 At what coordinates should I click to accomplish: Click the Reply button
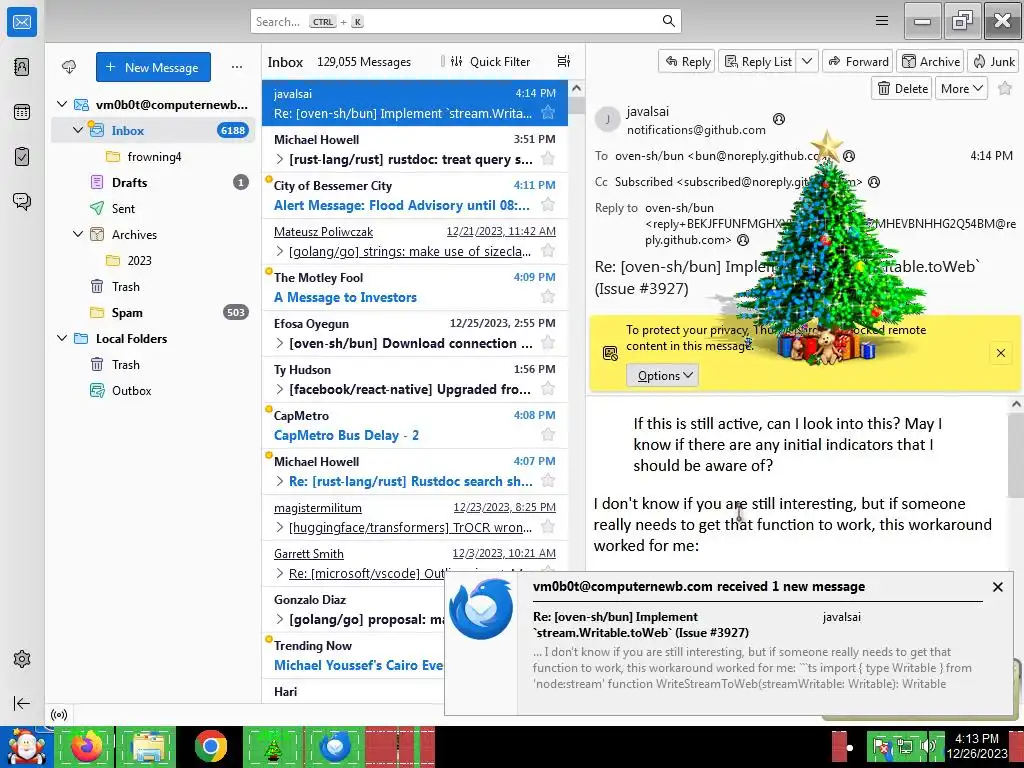(687, 61)
